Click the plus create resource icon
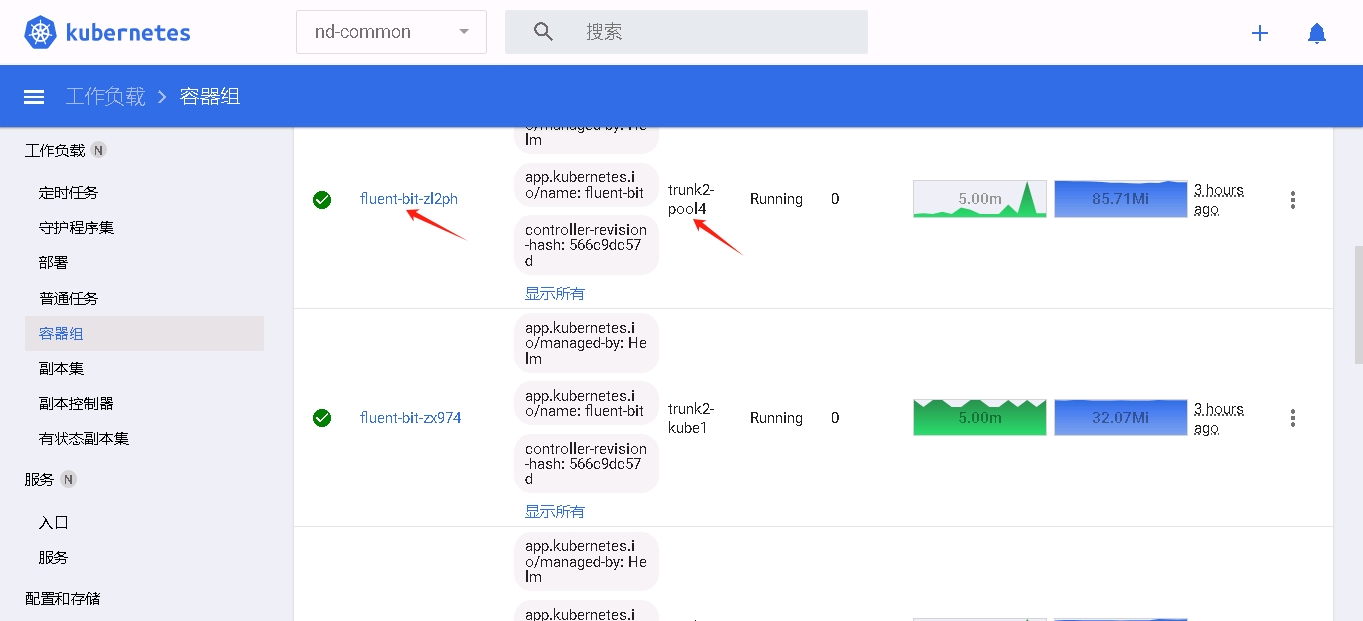Screen dimensions: 1363x621 [x=1260, y=33]
